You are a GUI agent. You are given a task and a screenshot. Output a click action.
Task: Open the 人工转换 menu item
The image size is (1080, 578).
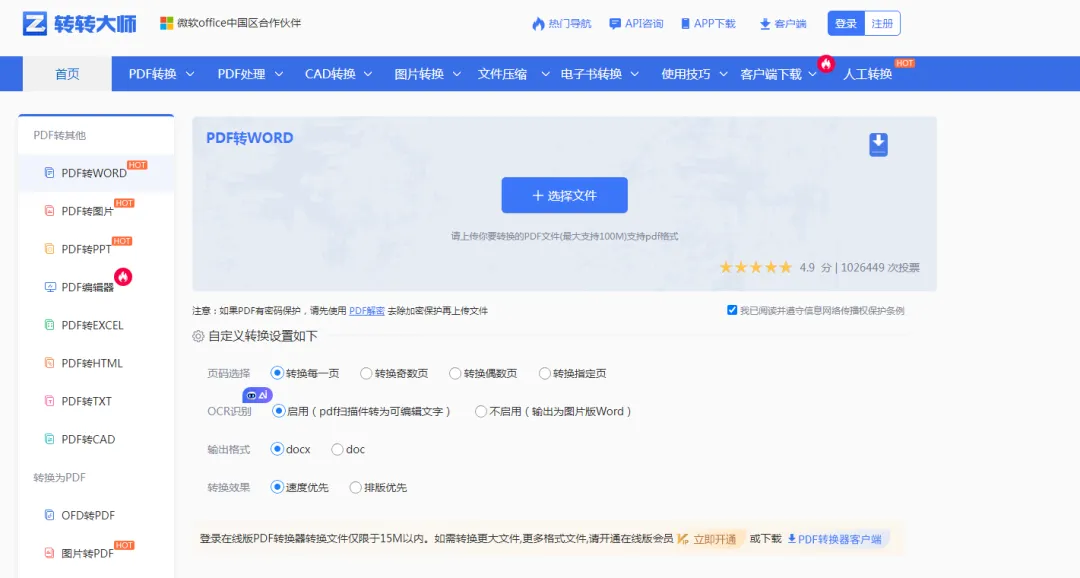[867, 74]
